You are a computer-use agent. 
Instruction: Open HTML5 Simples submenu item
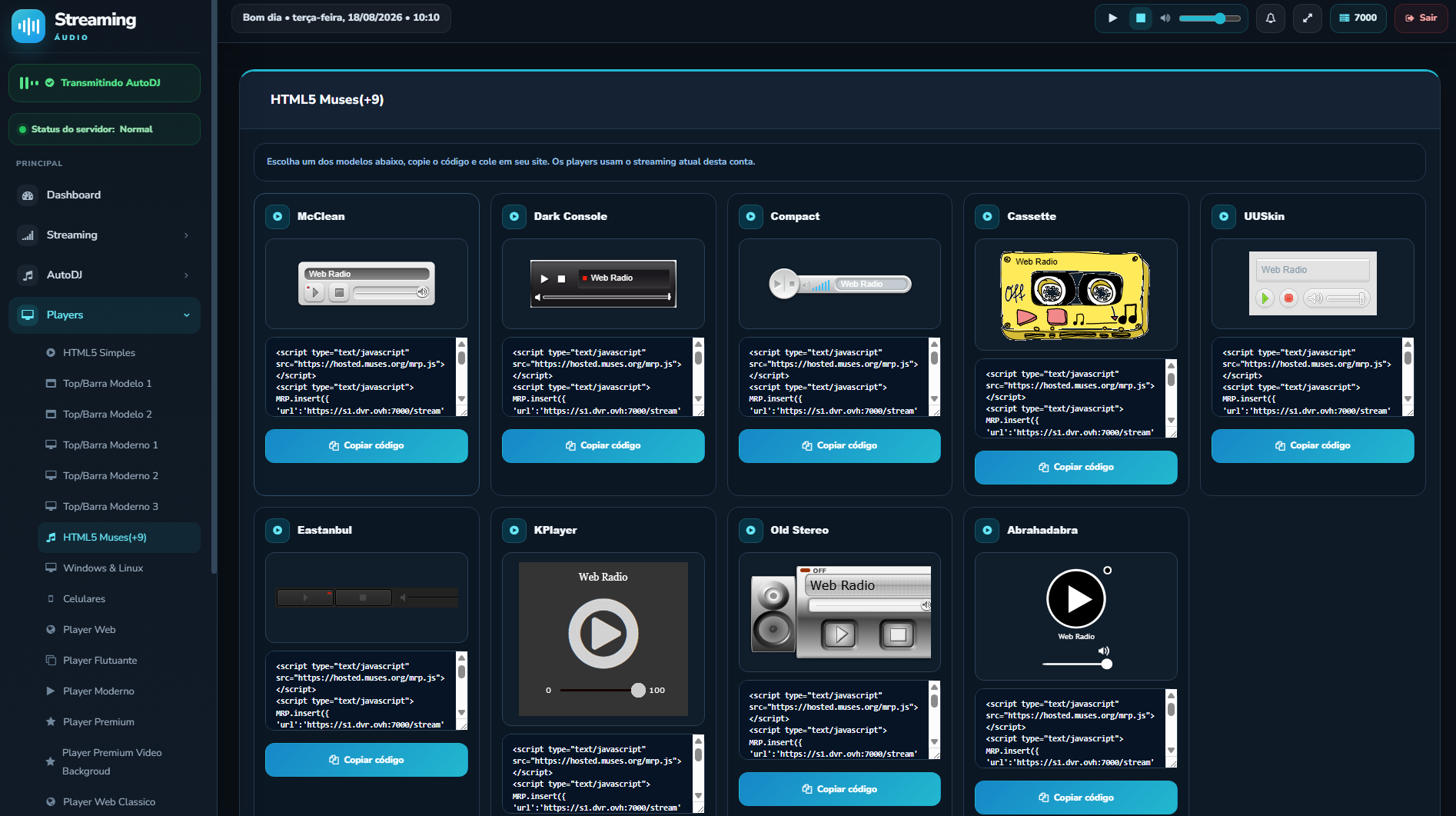[x=119, y=353]
